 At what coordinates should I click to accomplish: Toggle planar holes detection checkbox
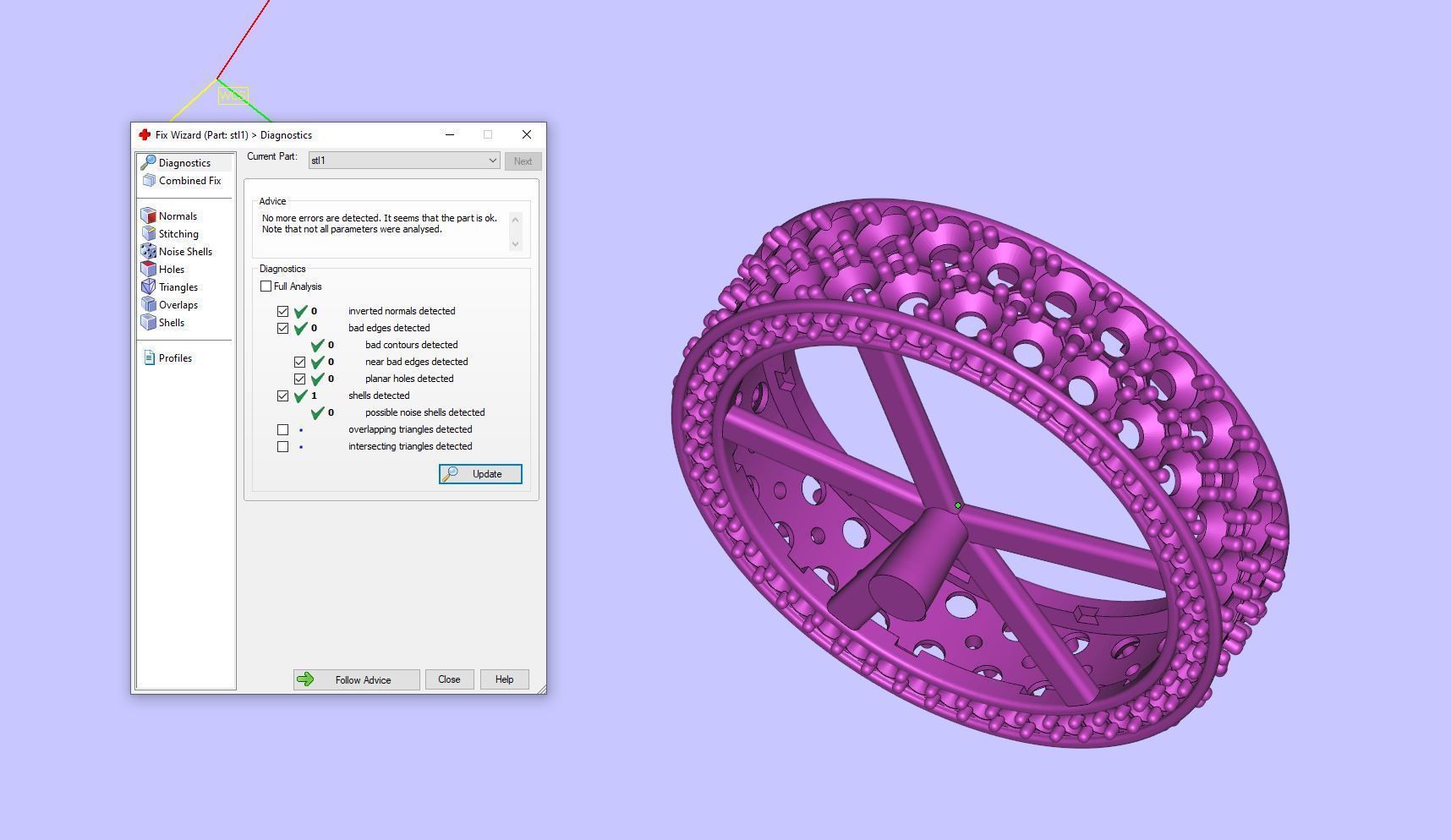click(300, 379)
